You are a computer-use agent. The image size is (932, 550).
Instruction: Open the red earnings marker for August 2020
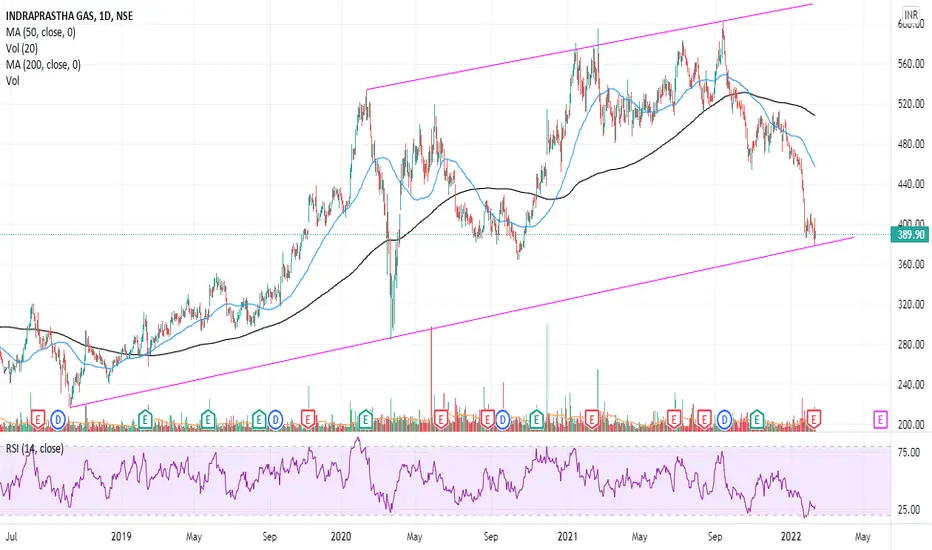tap(487, 420)
